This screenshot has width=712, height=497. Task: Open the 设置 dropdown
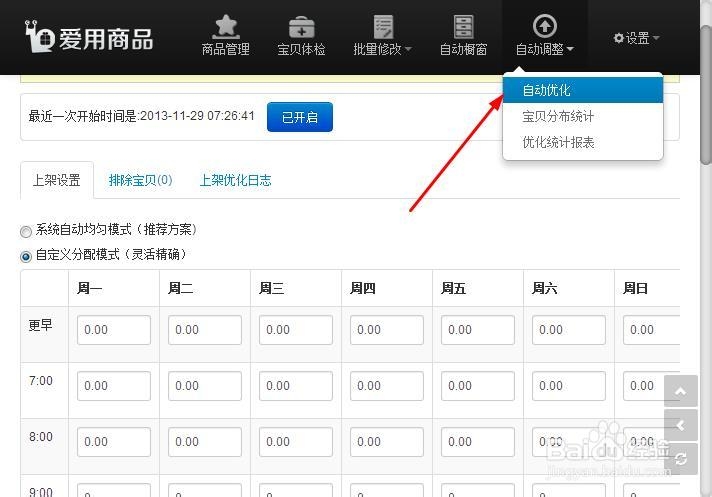point(636,38)
